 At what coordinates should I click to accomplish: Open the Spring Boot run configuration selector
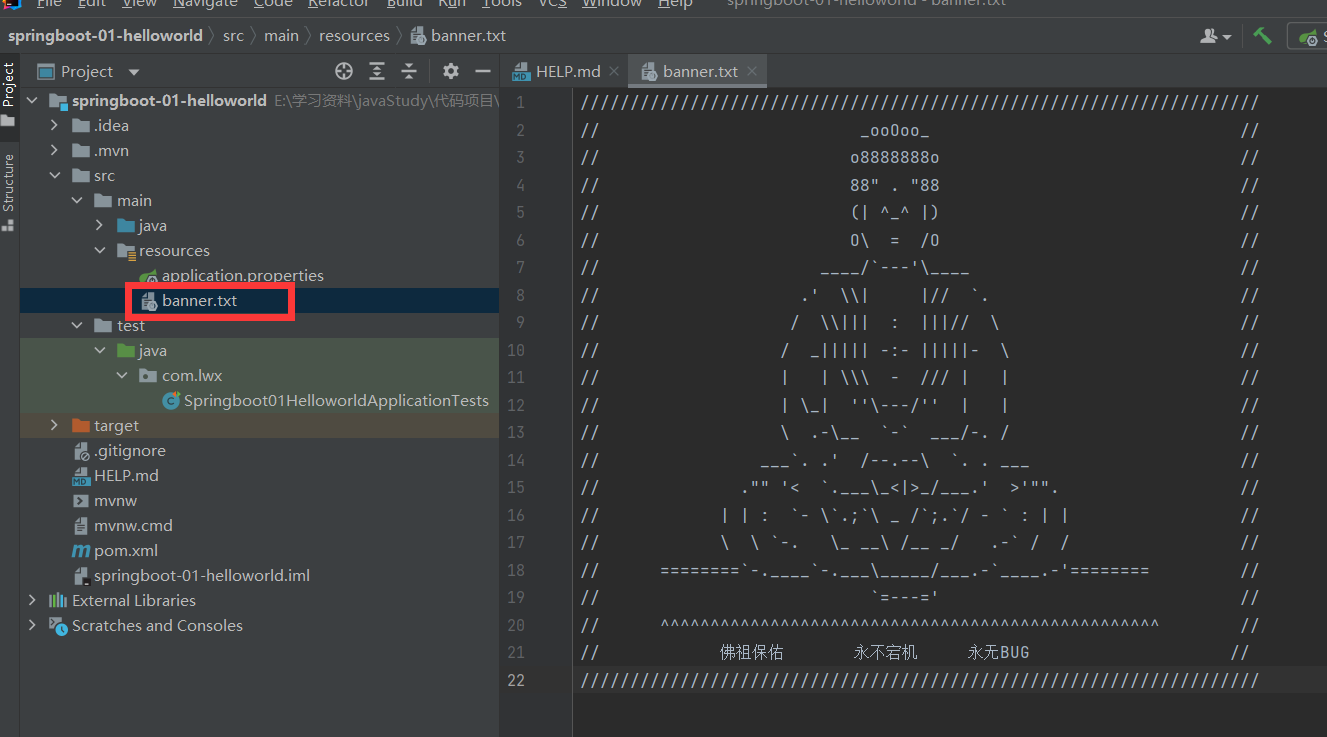(1308, 36)
